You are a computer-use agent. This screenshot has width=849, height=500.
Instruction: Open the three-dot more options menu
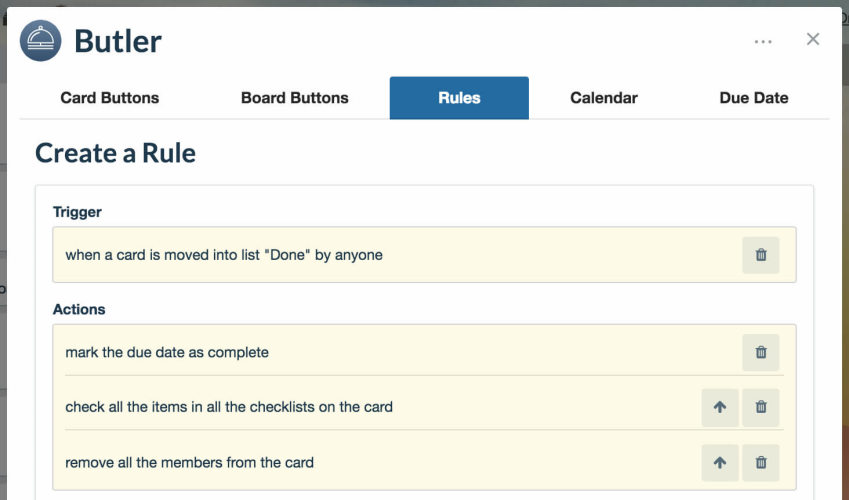tap(763, 41)
